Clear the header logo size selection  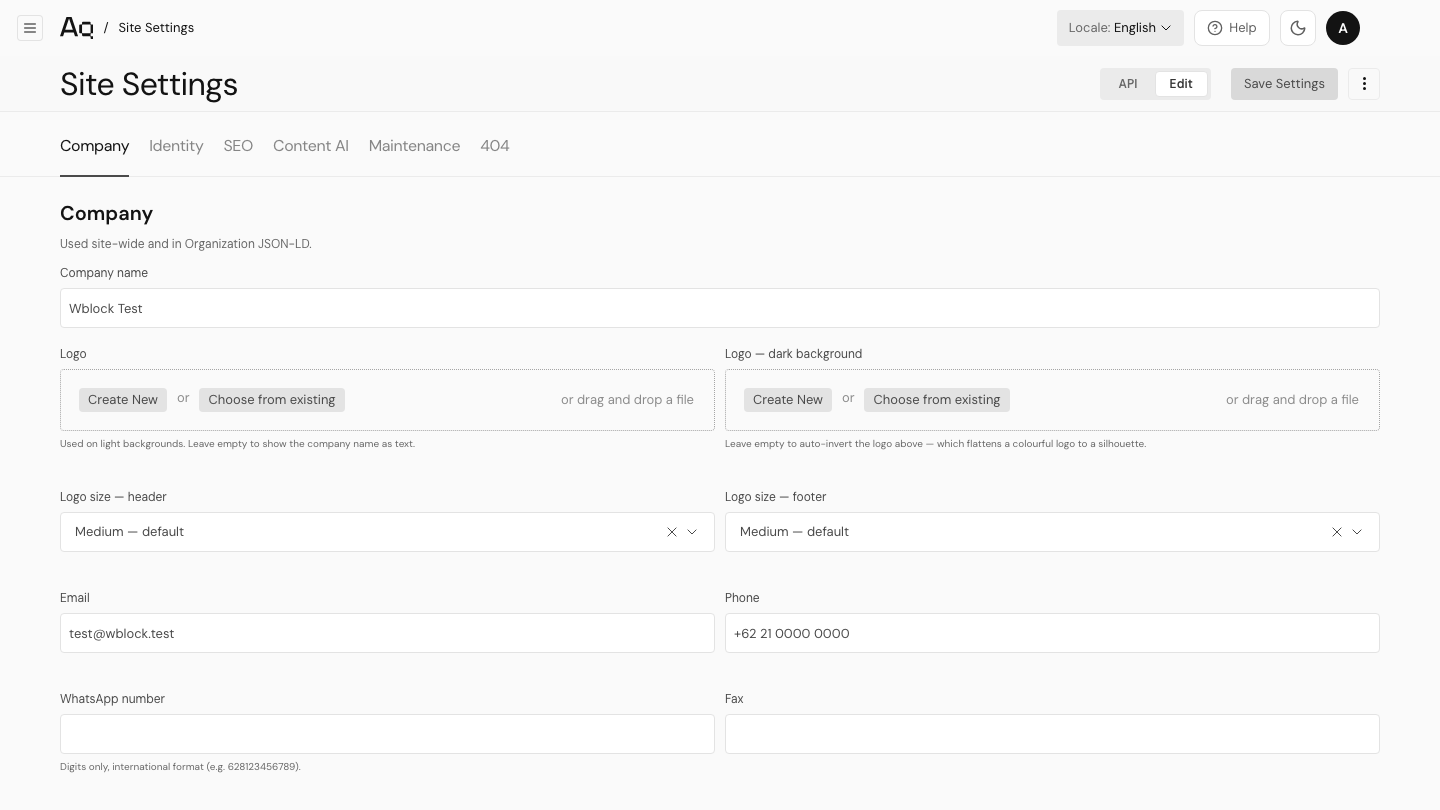coord(672,532)
